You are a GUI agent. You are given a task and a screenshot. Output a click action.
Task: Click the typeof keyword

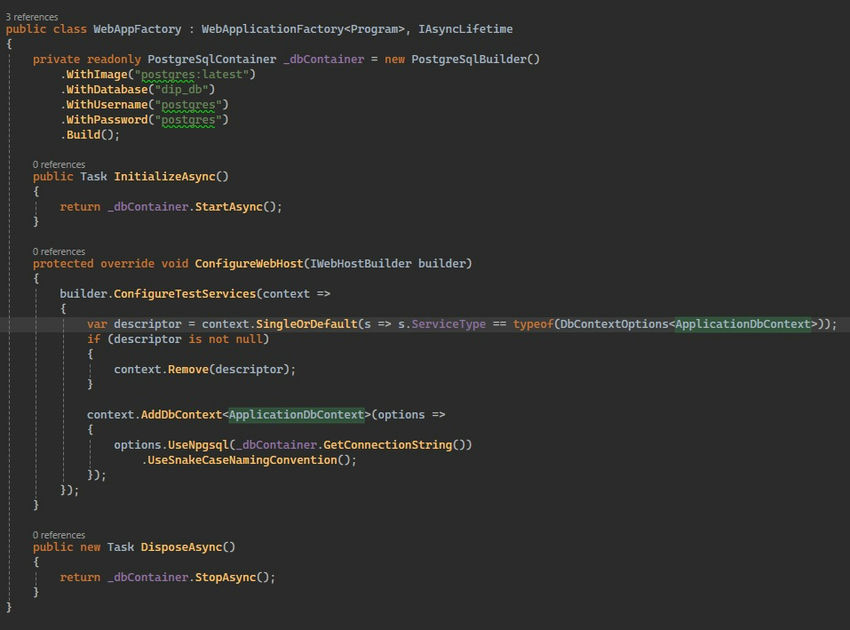click(533, 324)
